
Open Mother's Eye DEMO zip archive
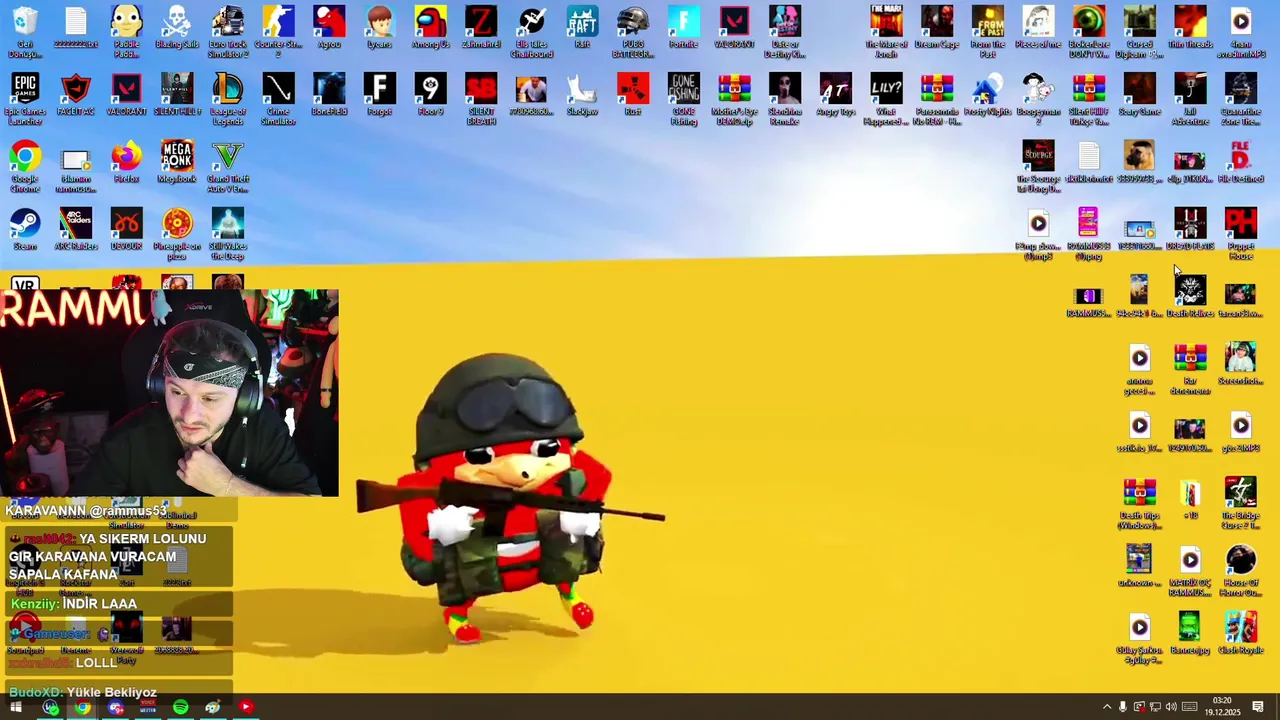pos(734,98)
